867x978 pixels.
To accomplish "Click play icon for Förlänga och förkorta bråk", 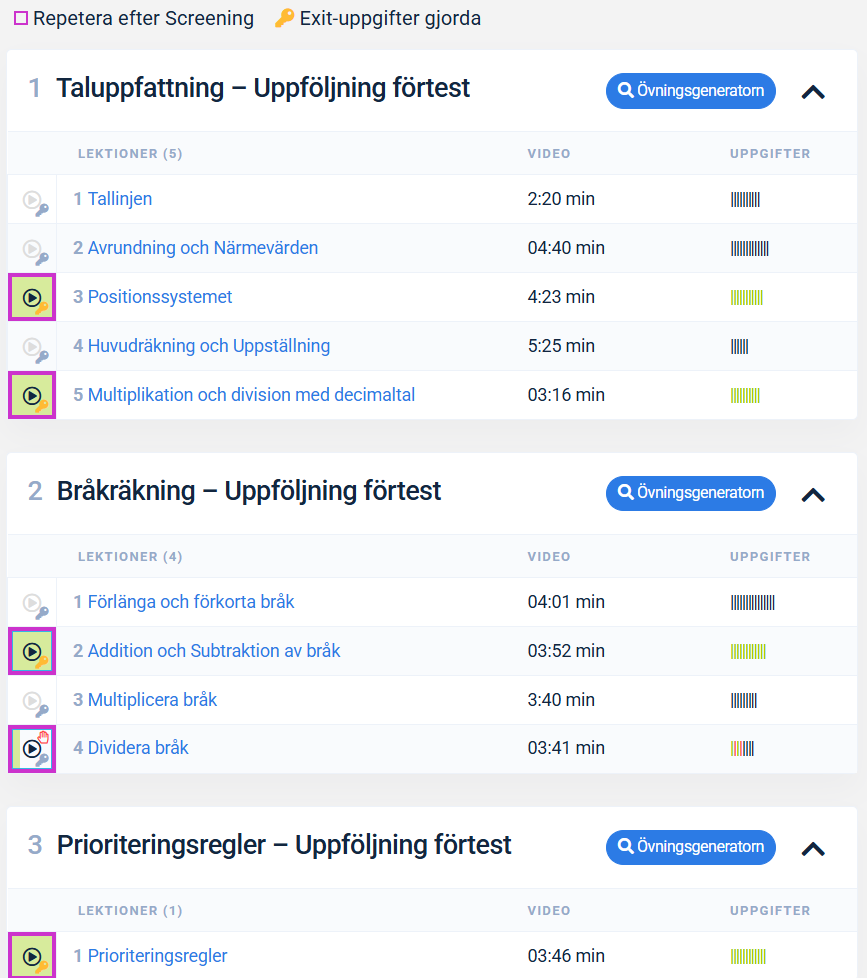I will click(x=32, y=603).
